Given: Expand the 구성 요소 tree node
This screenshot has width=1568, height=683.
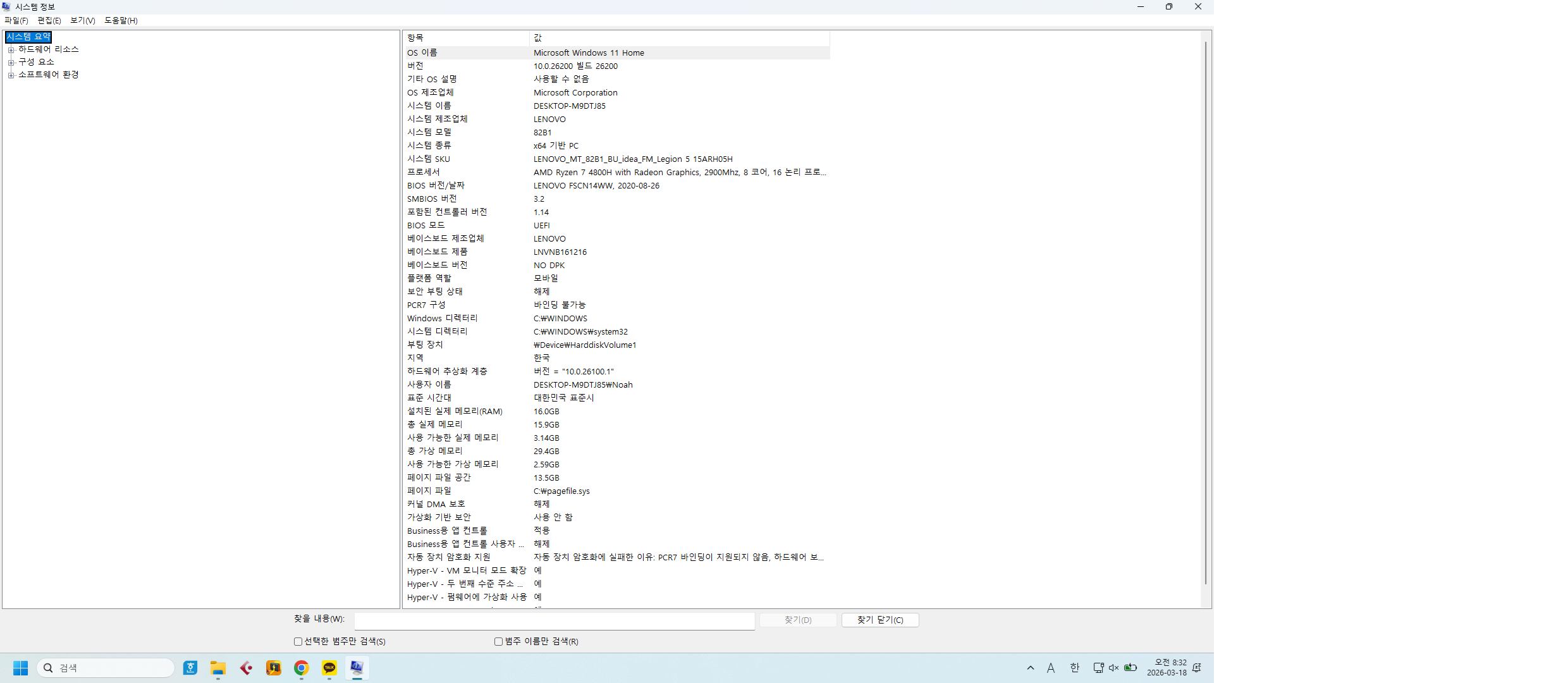Looking at the screenshot, I should tap(11, 62).
